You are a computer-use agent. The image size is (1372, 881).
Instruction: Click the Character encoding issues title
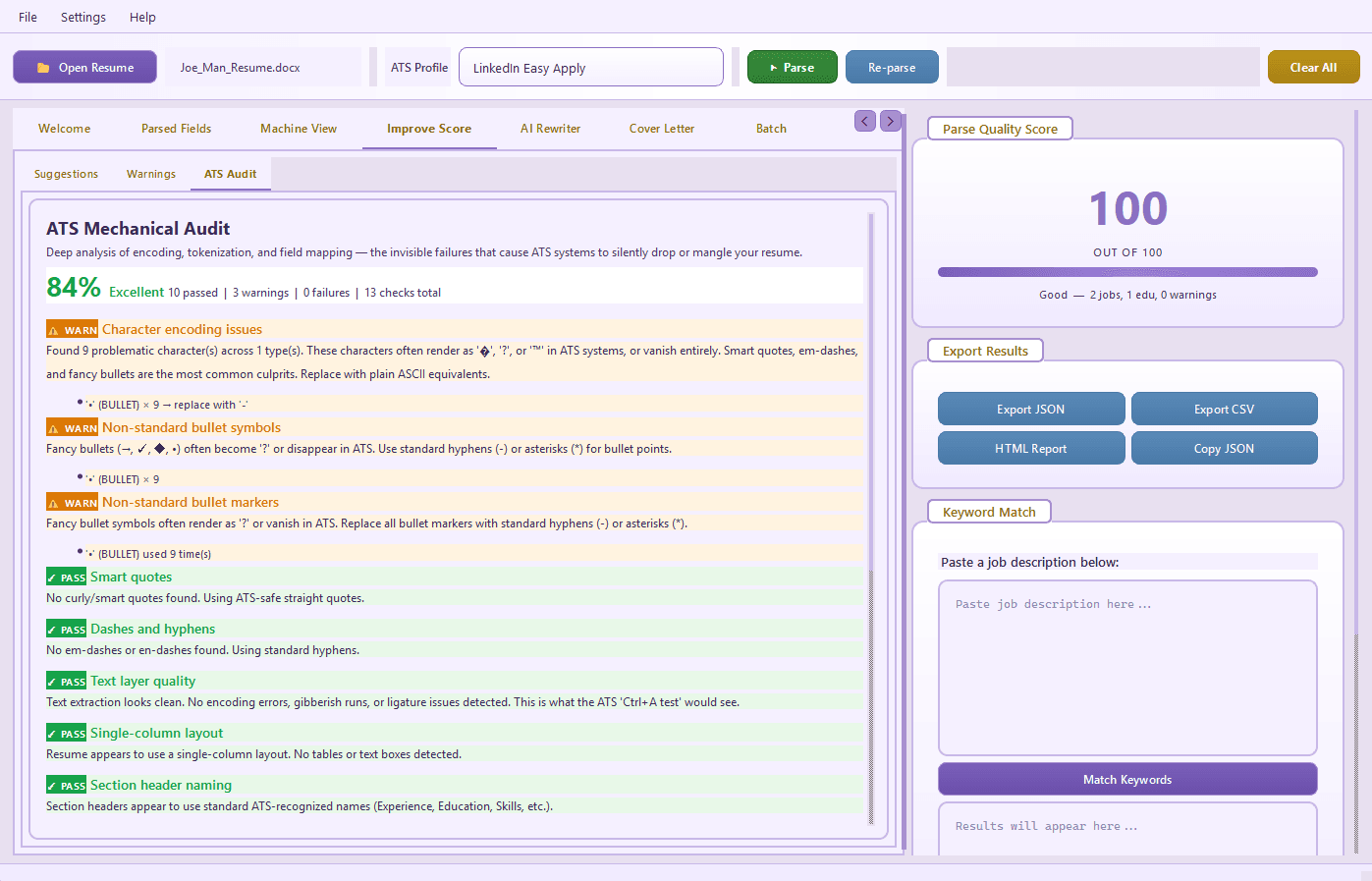[182, 330]
